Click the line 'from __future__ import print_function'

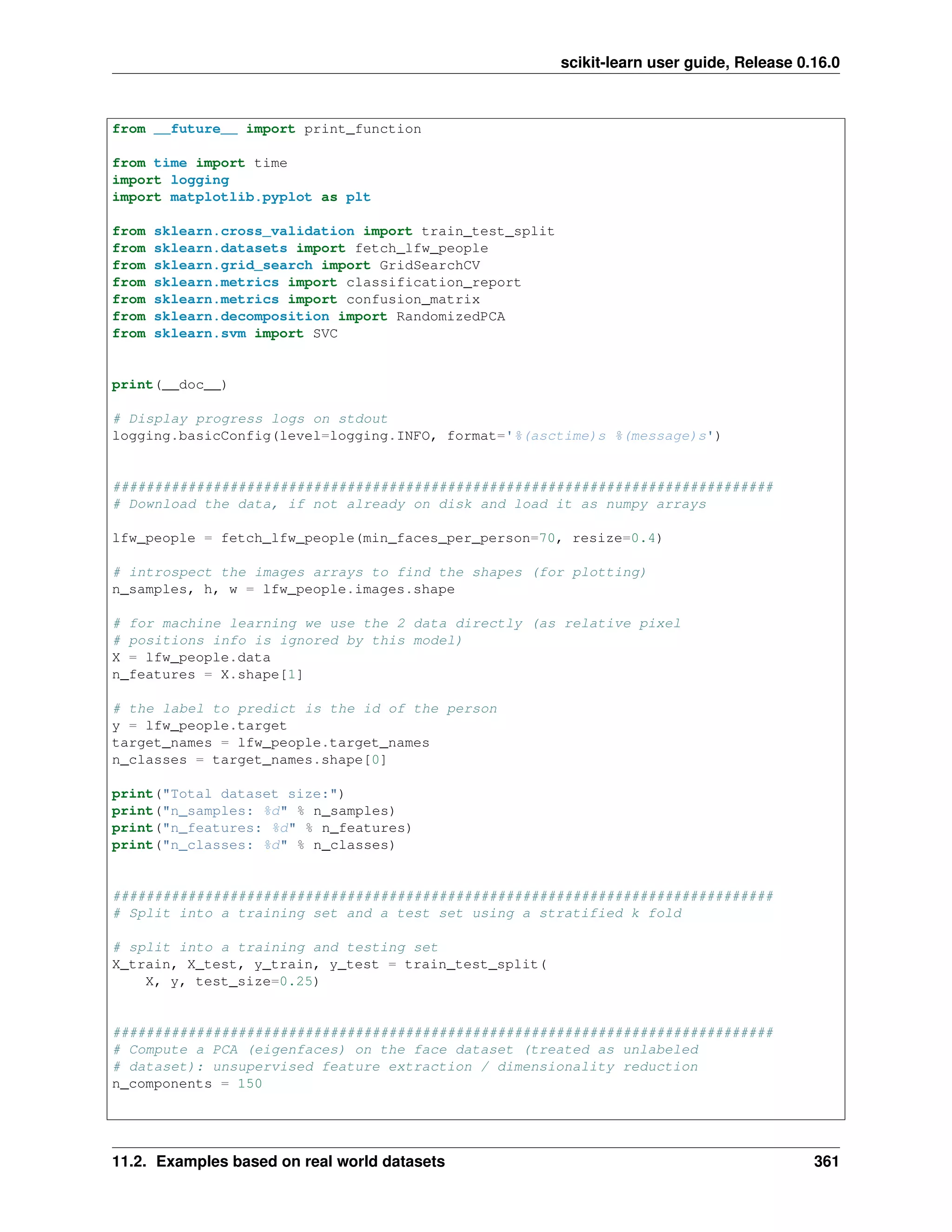pos(266,129)
